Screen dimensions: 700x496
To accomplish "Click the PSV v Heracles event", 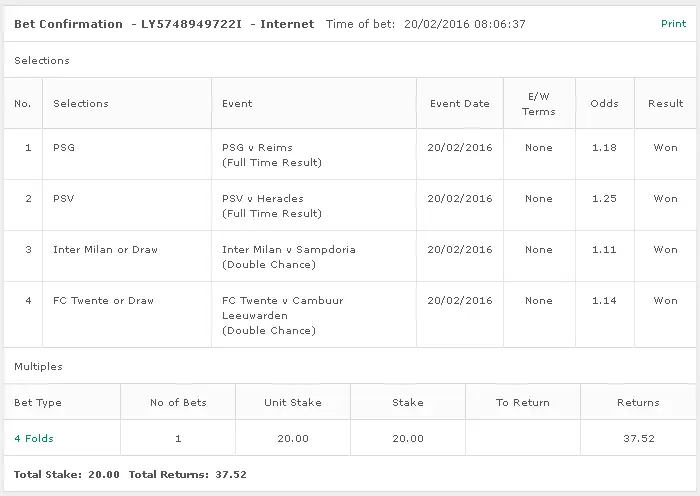I will click(262, 198).
